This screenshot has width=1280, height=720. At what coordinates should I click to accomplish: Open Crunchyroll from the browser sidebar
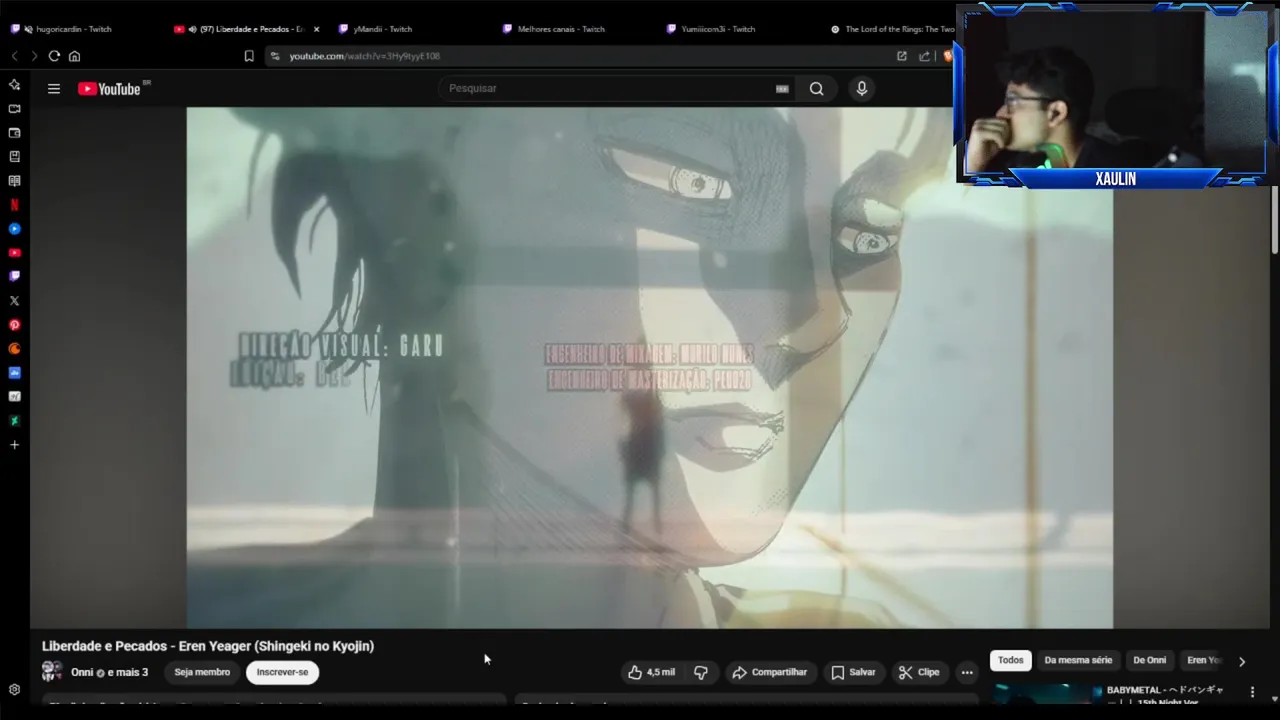[14, 349]
